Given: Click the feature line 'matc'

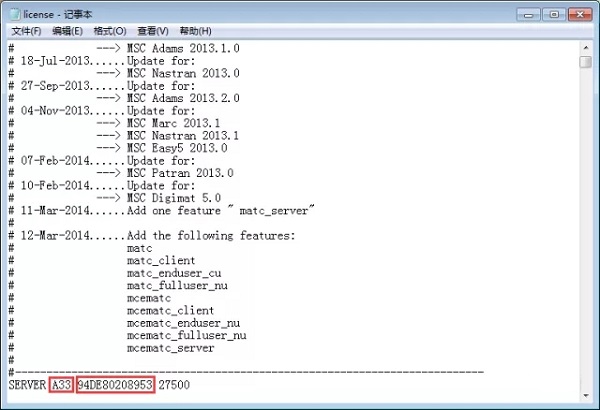Looking at the screenshot, I should [x=139, y=248].
